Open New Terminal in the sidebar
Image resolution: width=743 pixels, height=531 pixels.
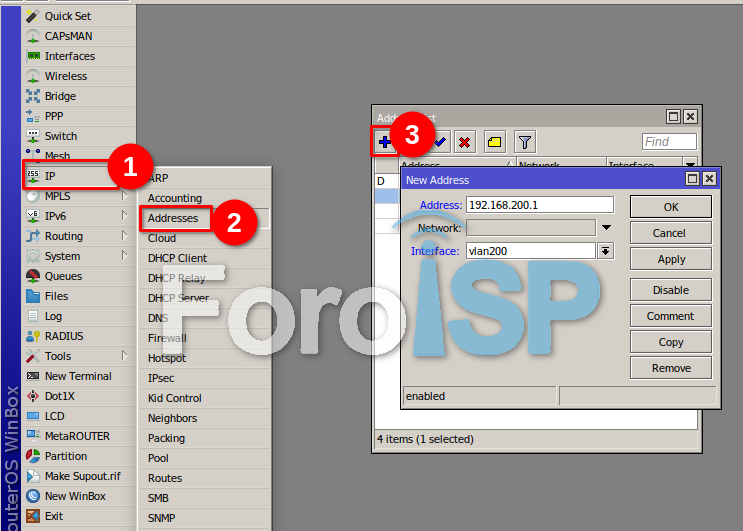[78, 376]
